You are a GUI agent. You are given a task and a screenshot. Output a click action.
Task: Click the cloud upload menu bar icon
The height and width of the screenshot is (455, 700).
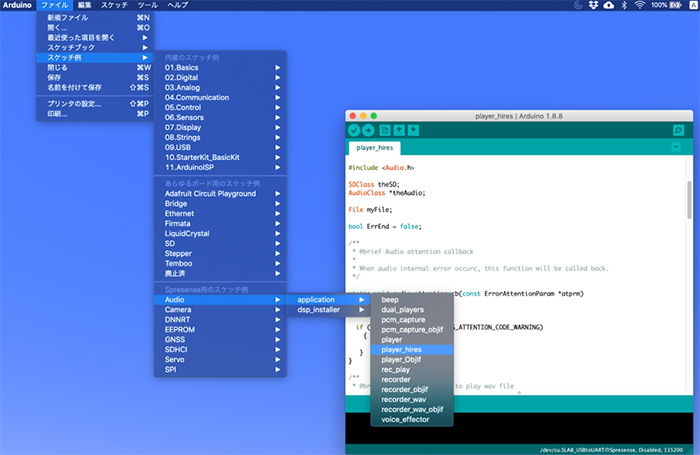608,5
